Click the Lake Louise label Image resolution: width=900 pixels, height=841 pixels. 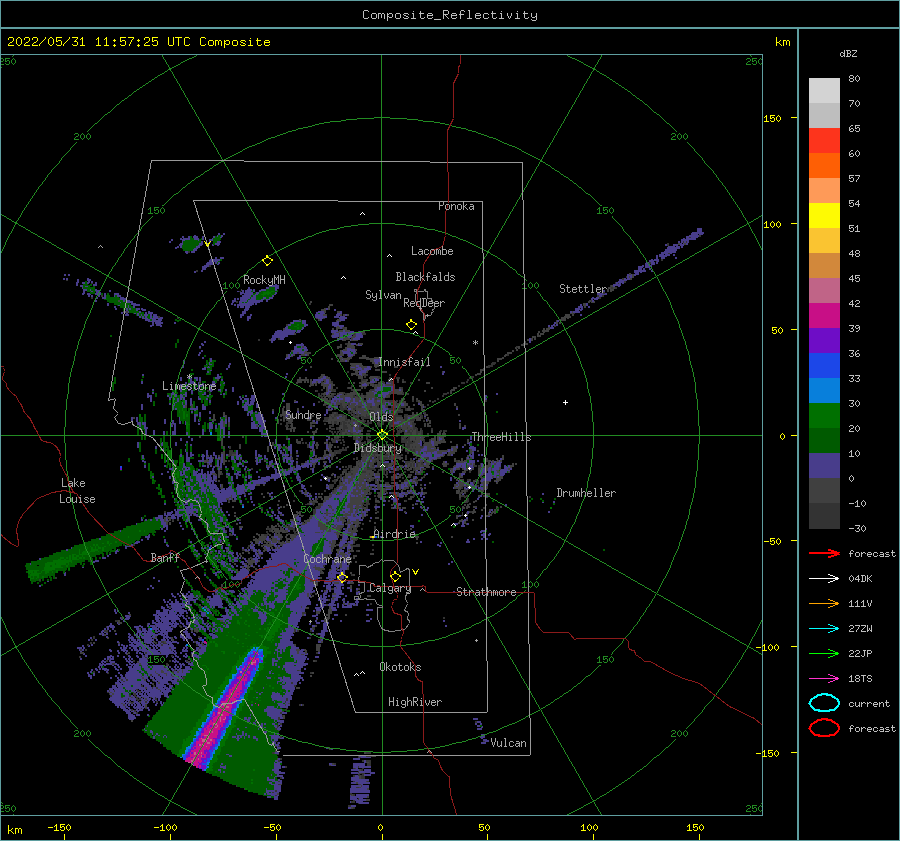click(77, 491)
